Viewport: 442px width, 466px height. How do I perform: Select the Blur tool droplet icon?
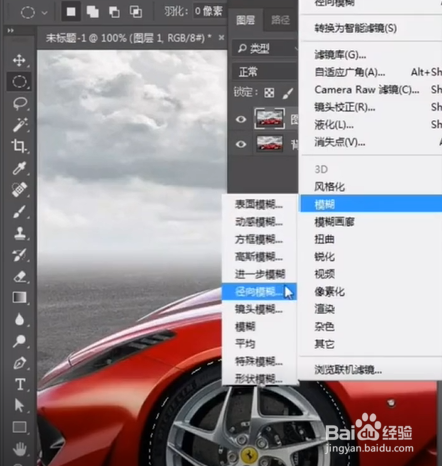tap(20, 319)
